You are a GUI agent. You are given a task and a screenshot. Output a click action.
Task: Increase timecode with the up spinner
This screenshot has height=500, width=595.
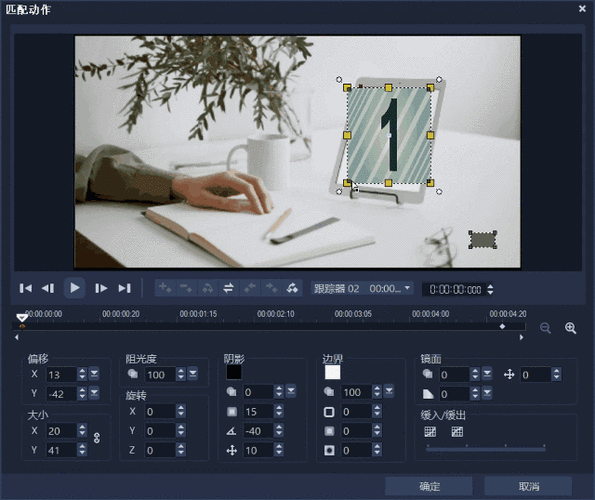490,286
